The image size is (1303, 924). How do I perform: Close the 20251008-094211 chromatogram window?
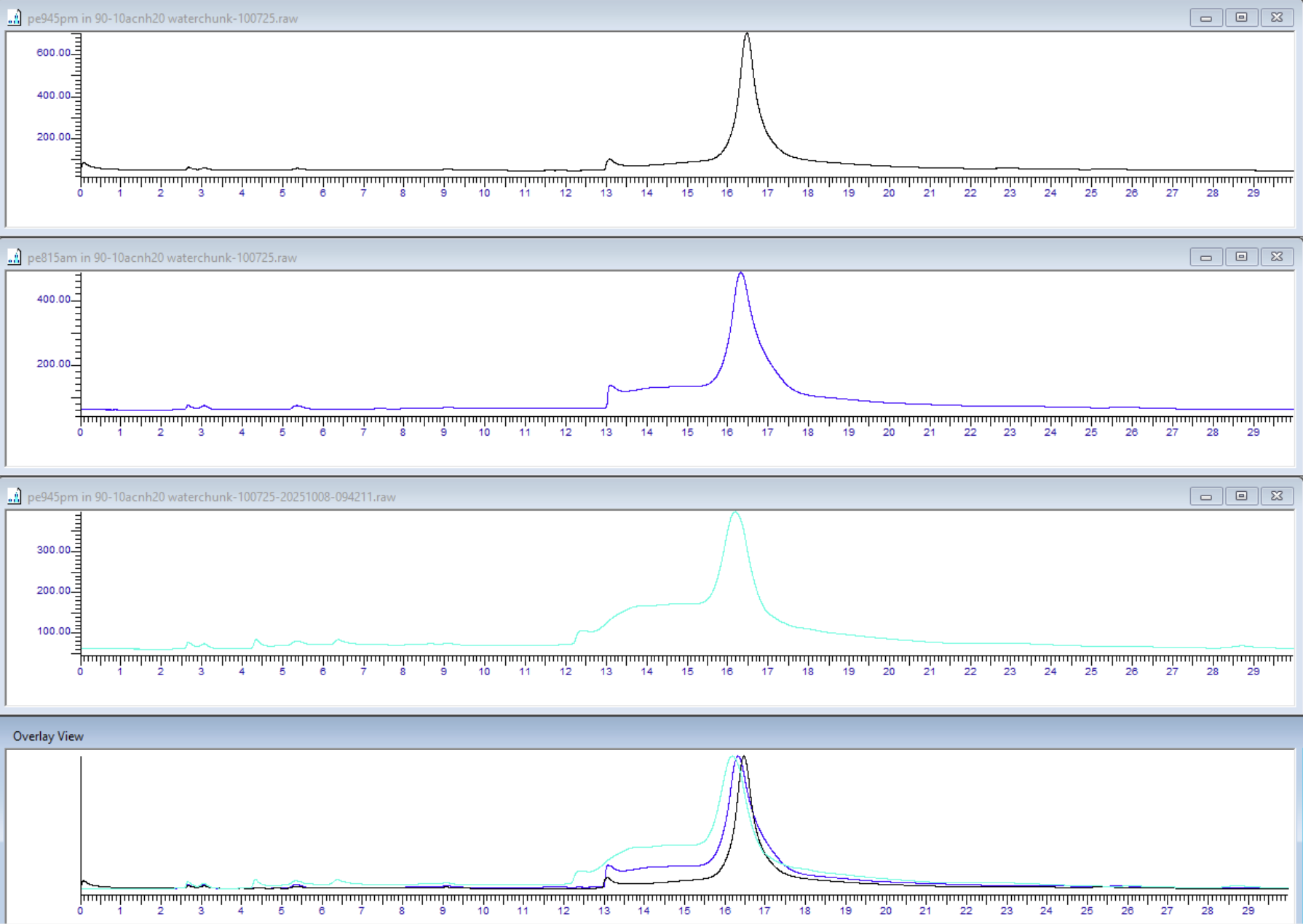click(1276, 496)
